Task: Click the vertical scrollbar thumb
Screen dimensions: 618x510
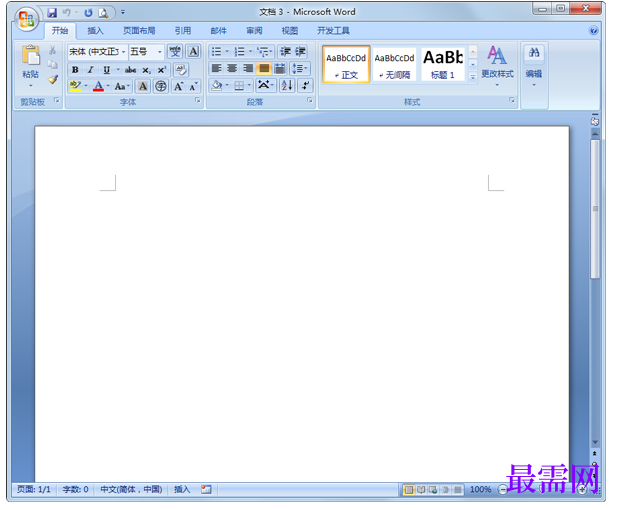Action: (595, 209)
